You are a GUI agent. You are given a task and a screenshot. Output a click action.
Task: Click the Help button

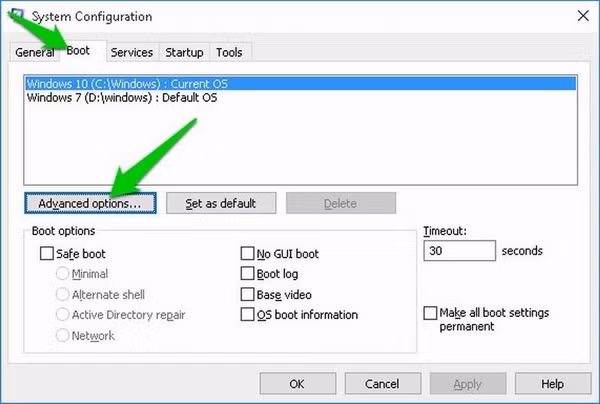click(552, 383)
